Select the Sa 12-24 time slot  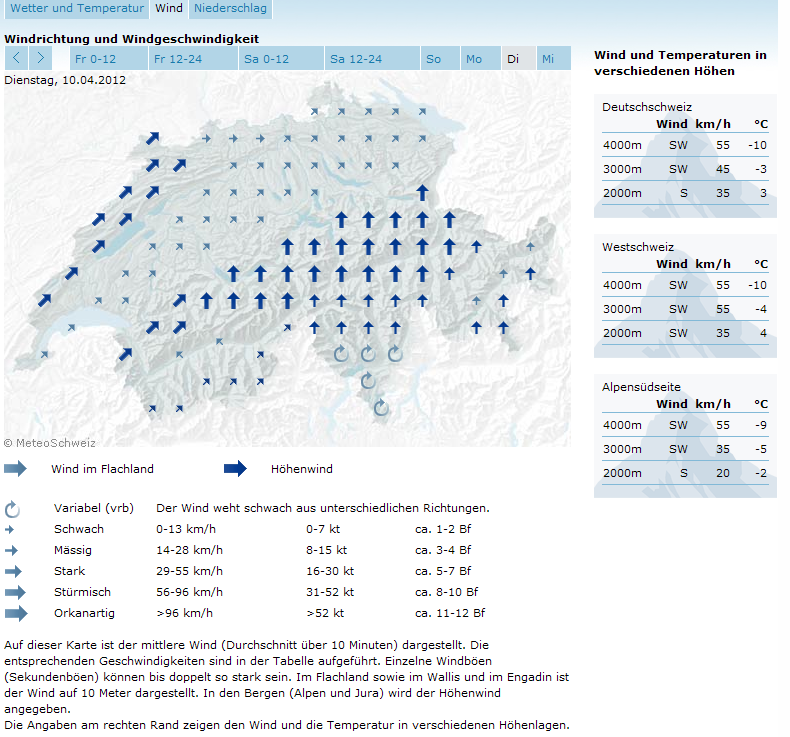[x=356, y=59]
